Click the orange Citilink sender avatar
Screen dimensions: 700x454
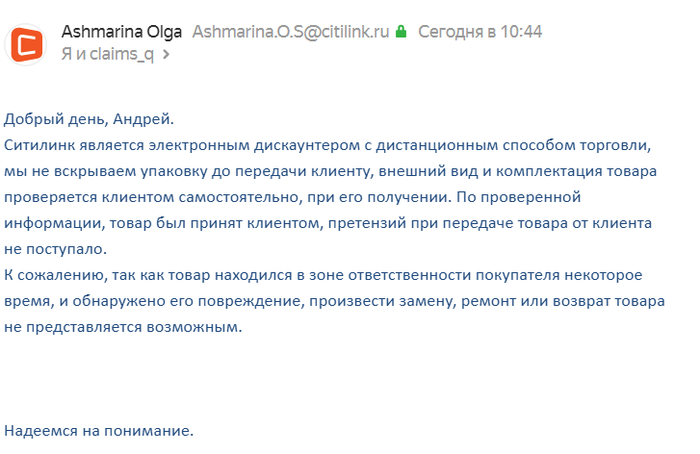(26, 45)
